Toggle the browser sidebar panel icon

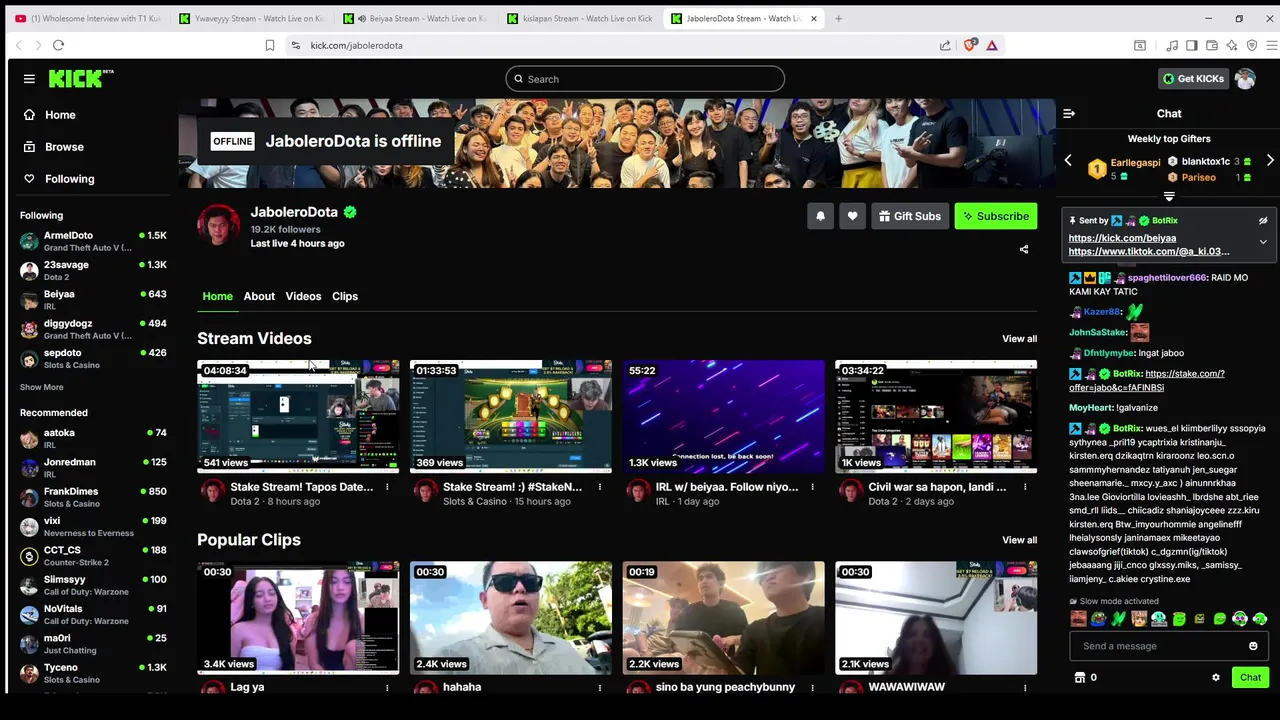1192,45
